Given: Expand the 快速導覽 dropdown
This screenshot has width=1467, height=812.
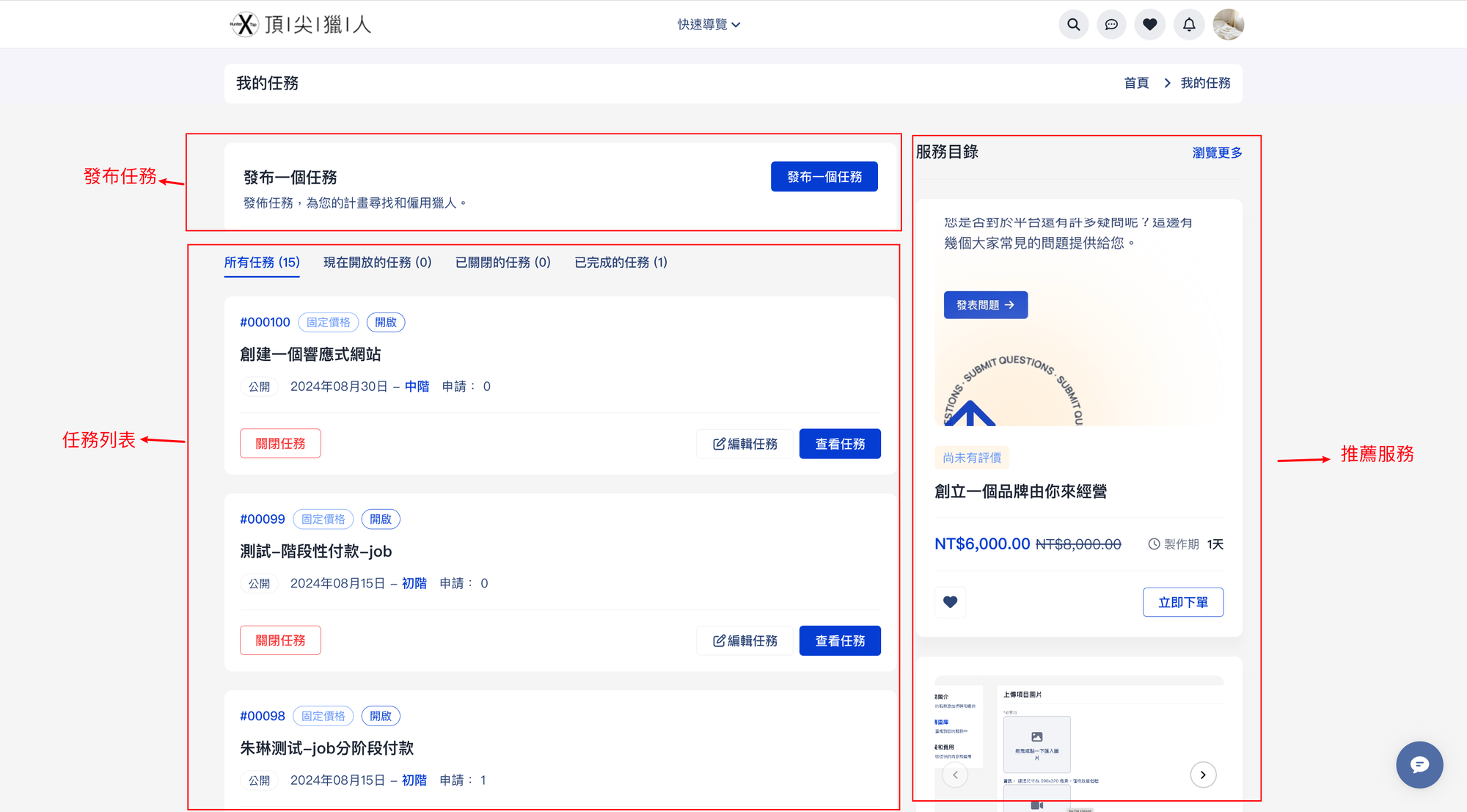Looking at the screenshot, I should 709,24.
